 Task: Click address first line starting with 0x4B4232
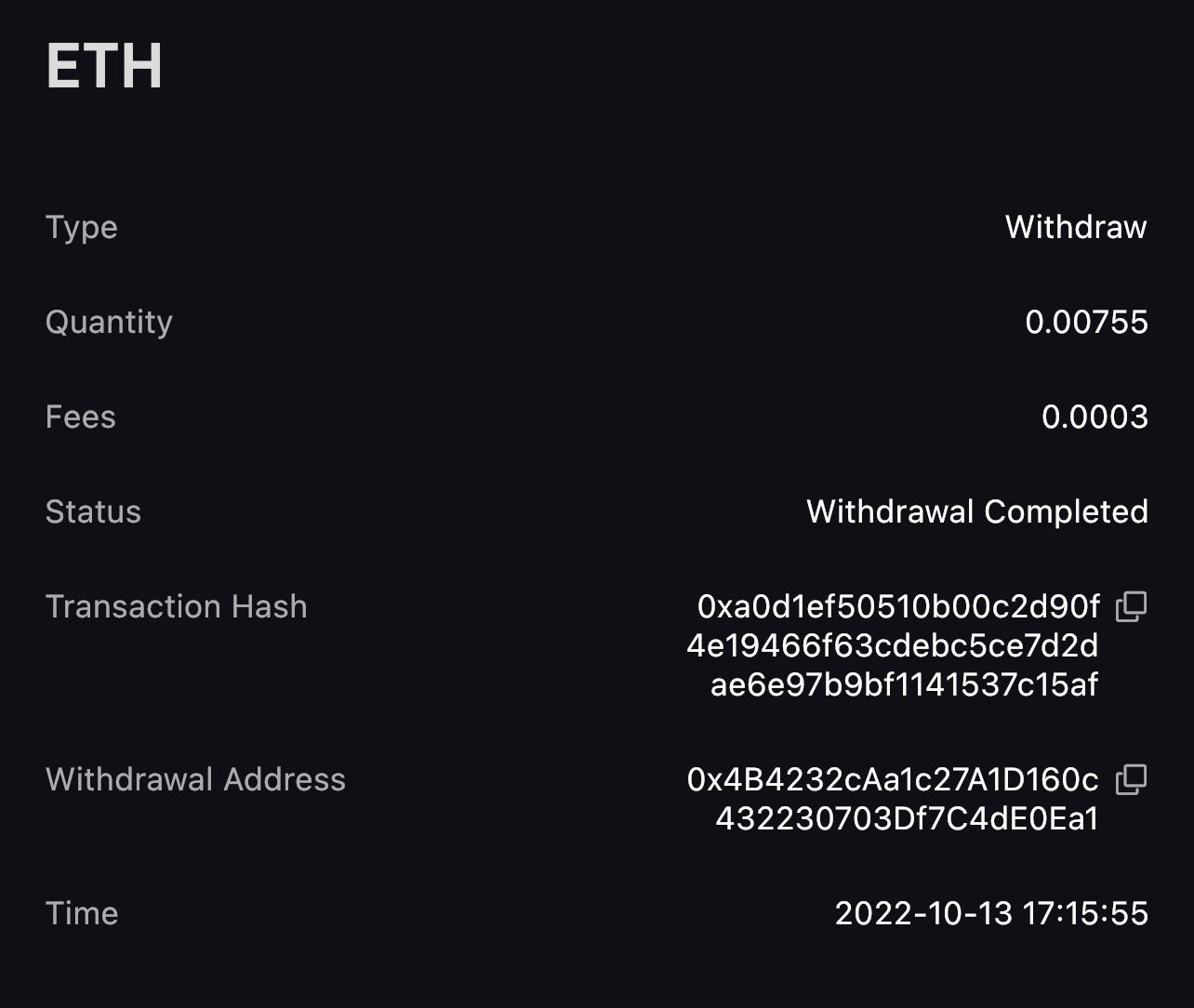coord(893,779)
